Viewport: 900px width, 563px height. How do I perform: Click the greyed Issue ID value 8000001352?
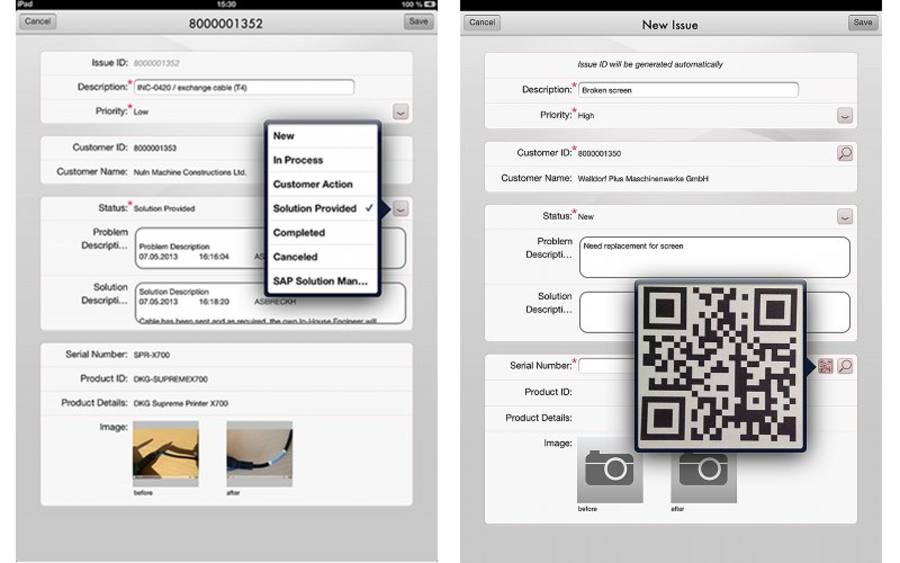[x=156, y=63]
